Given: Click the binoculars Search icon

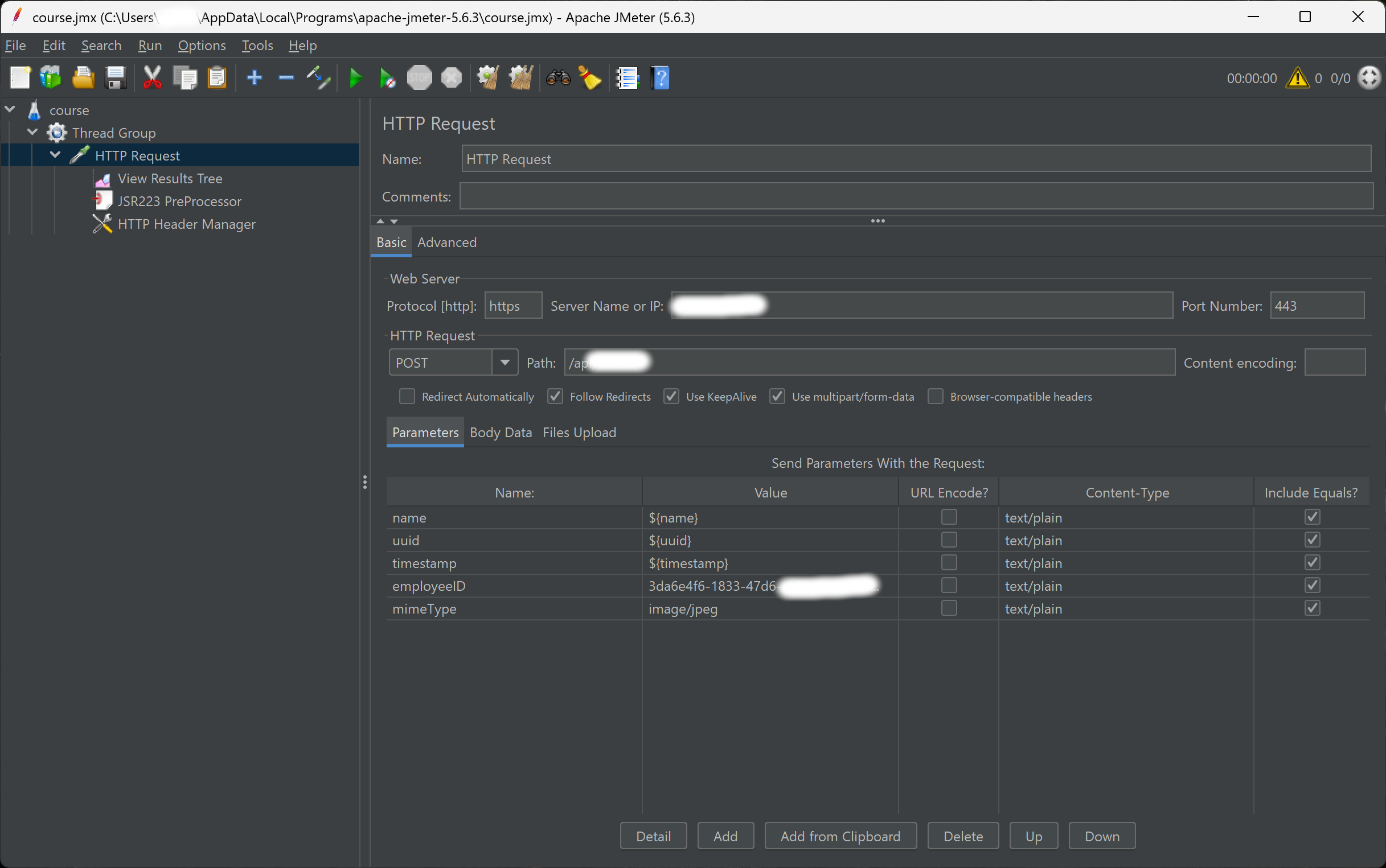Looking at the screenshot, I should point(557,78).
